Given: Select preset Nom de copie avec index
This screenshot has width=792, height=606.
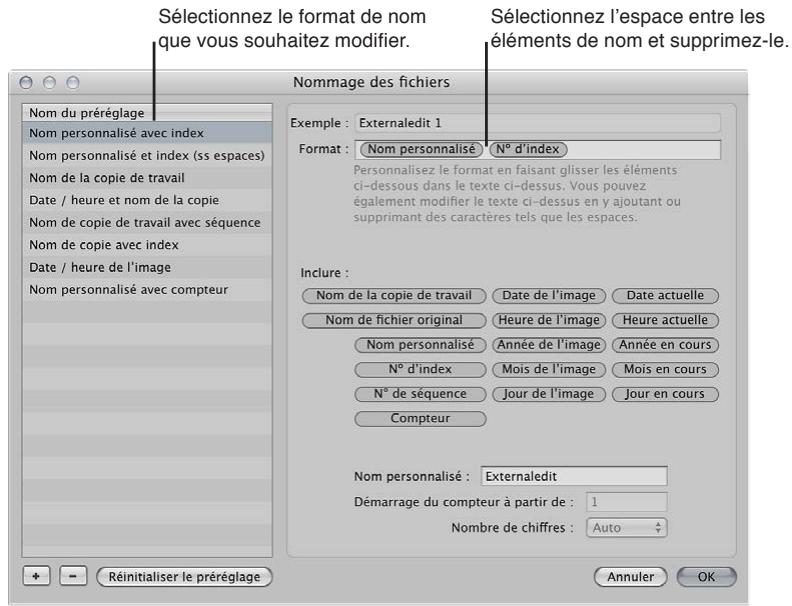Looking at the screenshot, I should pyautogui.click(x=147, y=245).
